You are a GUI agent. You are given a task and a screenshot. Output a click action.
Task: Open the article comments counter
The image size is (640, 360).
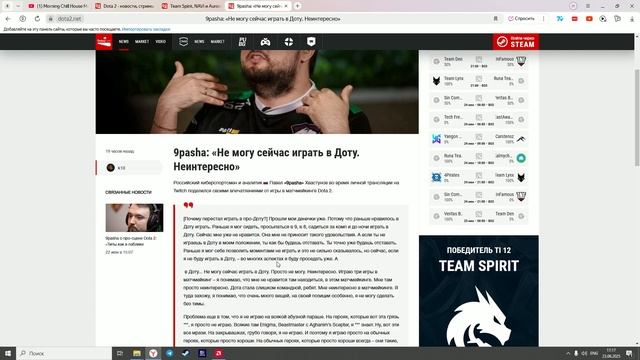click(x=129, y=168)
